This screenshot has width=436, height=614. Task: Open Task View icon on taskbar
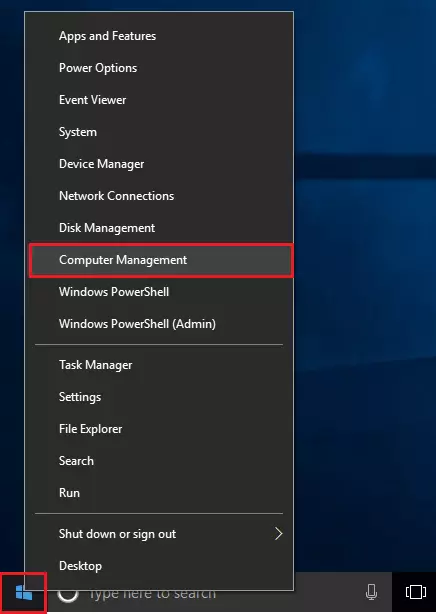tap(416, 592)
